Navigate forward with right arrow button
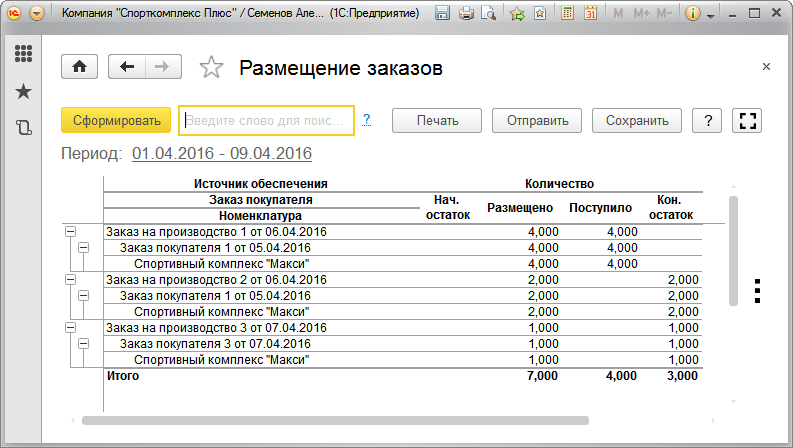Screen dimensions: 793x448 163,67
